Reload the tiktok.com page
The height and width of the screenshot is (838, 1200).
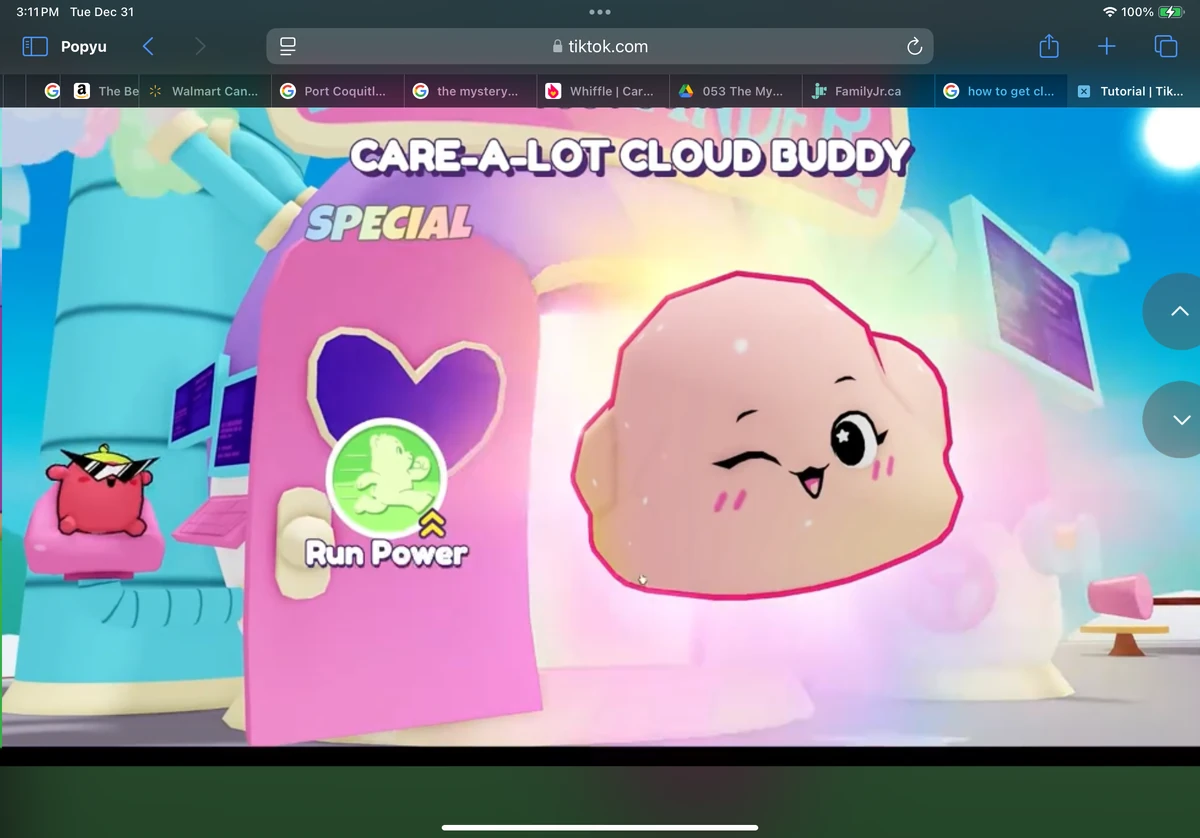coord(913,46)
